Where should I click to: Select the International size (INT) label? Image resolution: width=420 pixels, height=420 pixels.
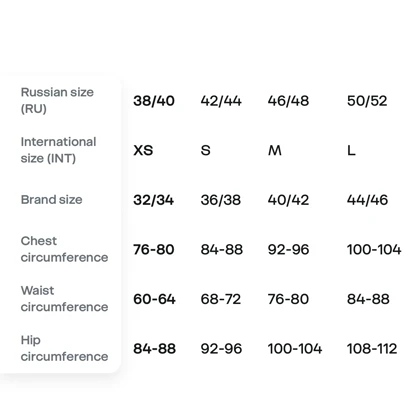click(x=58, y=150)
